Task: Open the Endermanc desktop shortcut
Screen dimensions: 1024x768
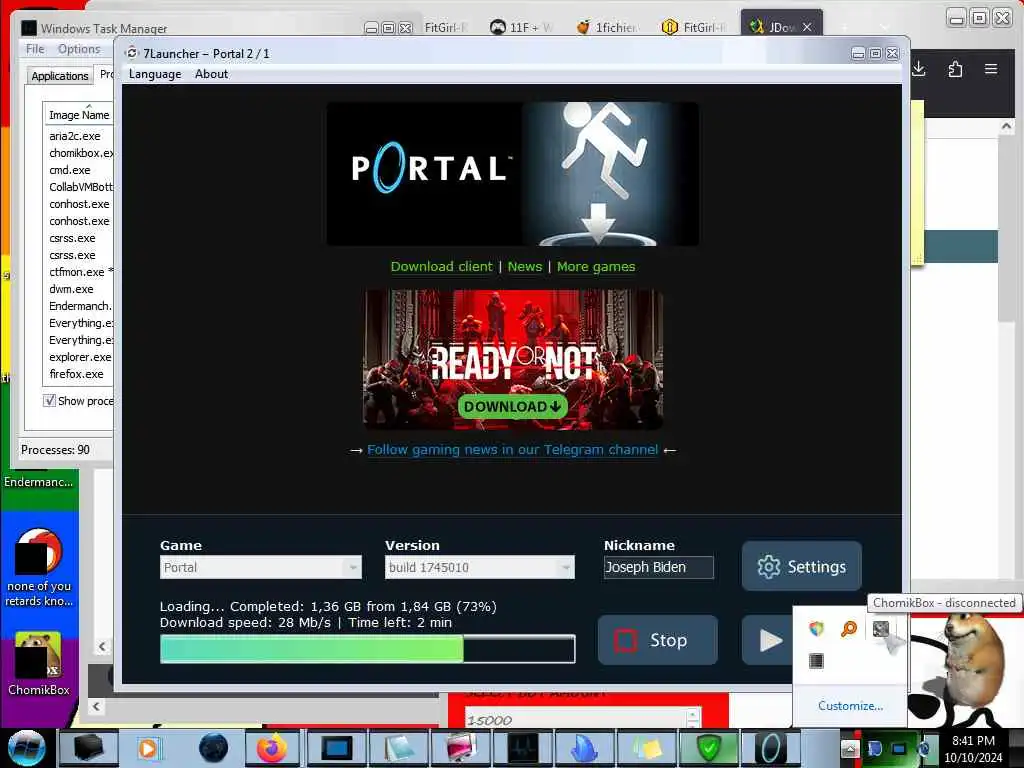Action: click(x=39, y=482)
